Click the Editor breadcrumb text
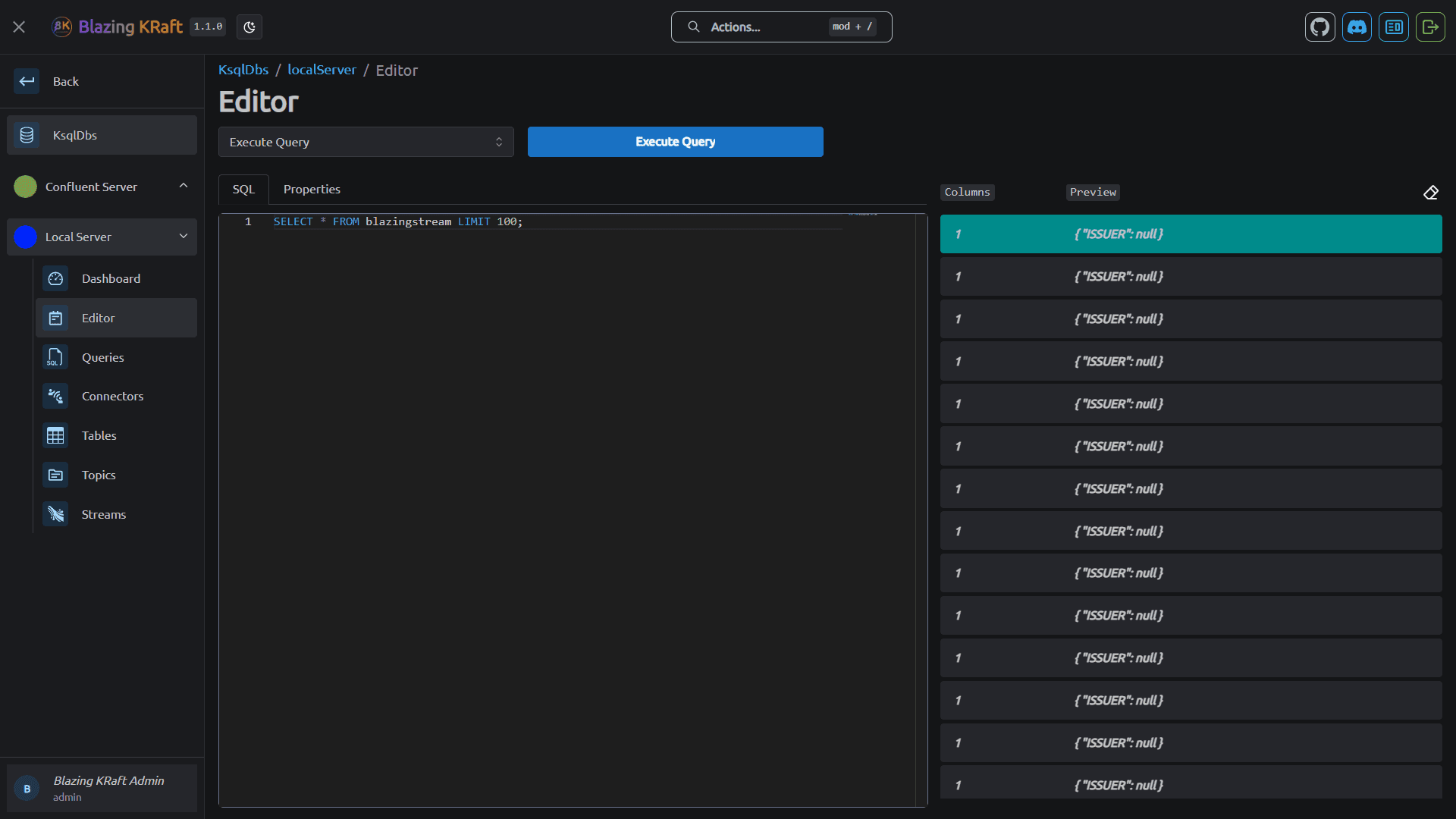1456x819 pixels. tap(397, 71)
